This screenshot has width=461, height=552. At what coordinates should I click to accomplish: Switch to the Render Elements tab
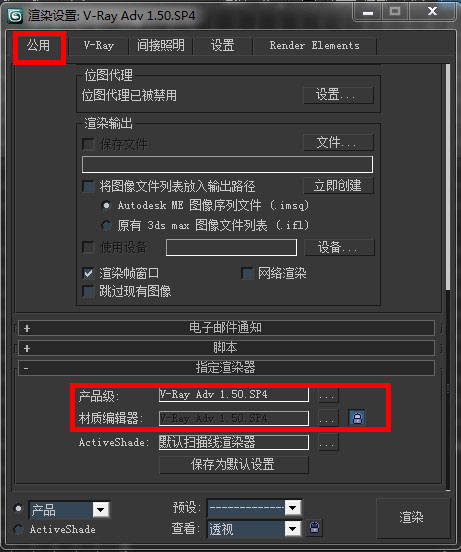coord(315,45)
